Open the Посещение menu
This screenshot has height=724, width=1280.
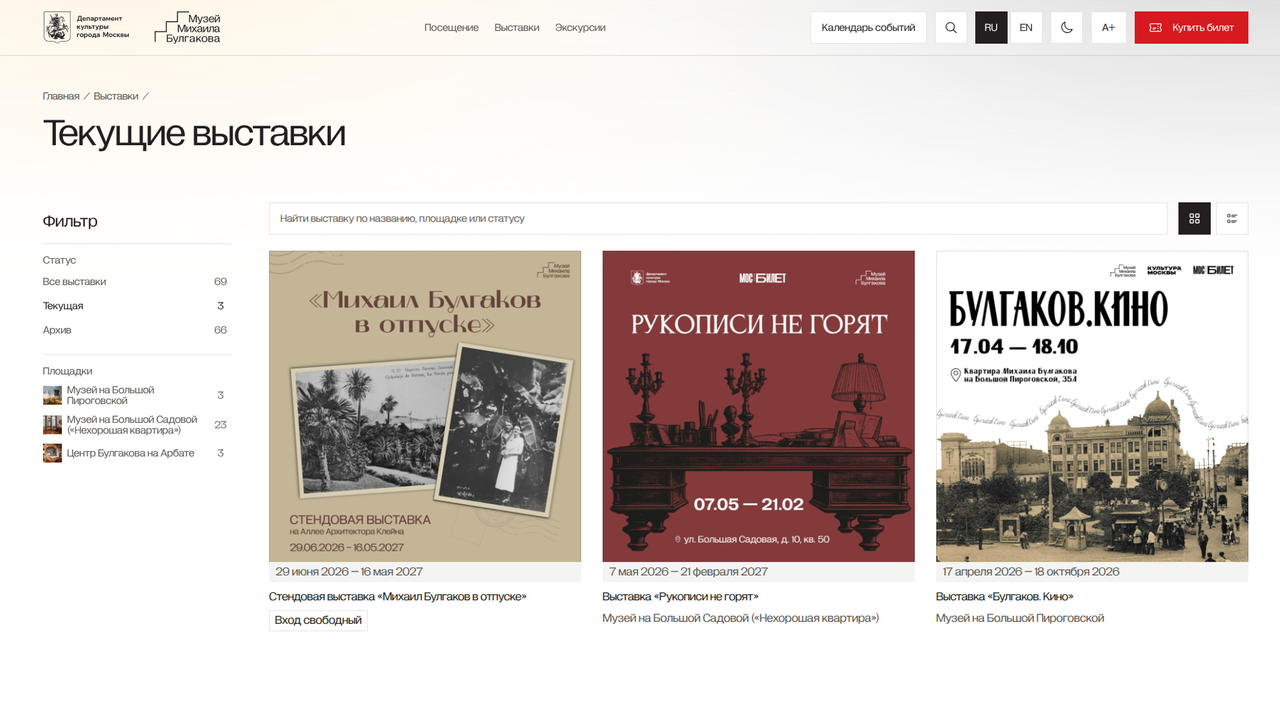pyautogui.click(x=451, y=28)
